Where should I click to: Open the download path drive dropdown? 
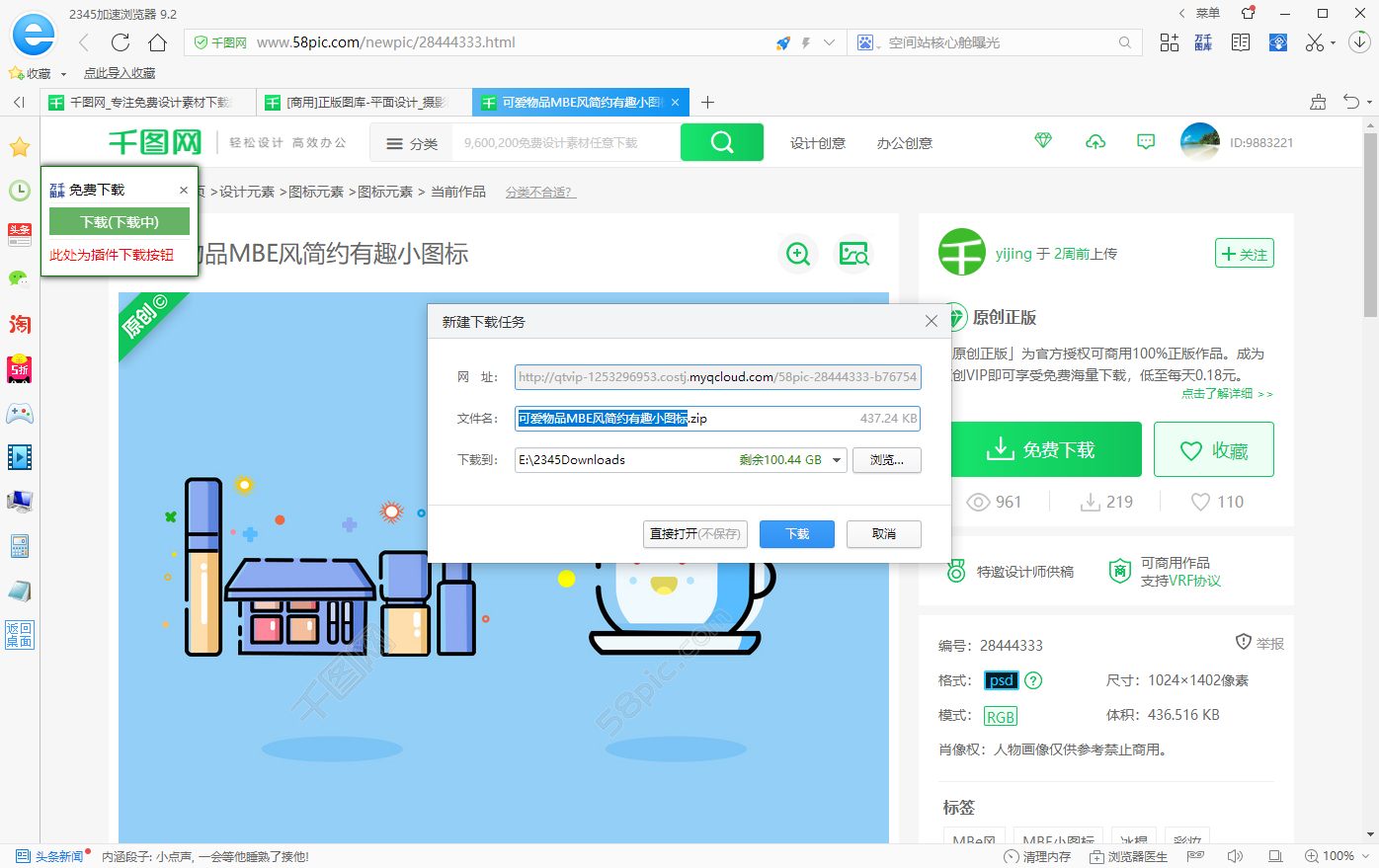pyautogui.click(x=836, y=459)
